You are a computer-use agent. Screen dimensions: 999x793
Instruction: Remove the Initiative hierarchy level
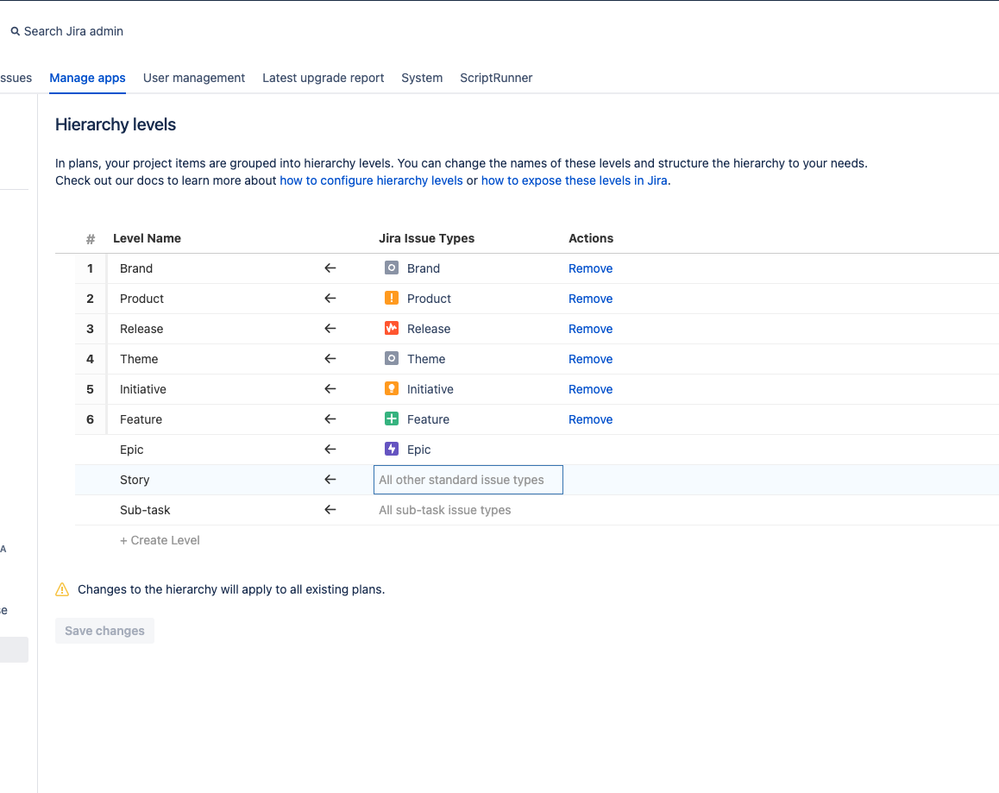591,389
